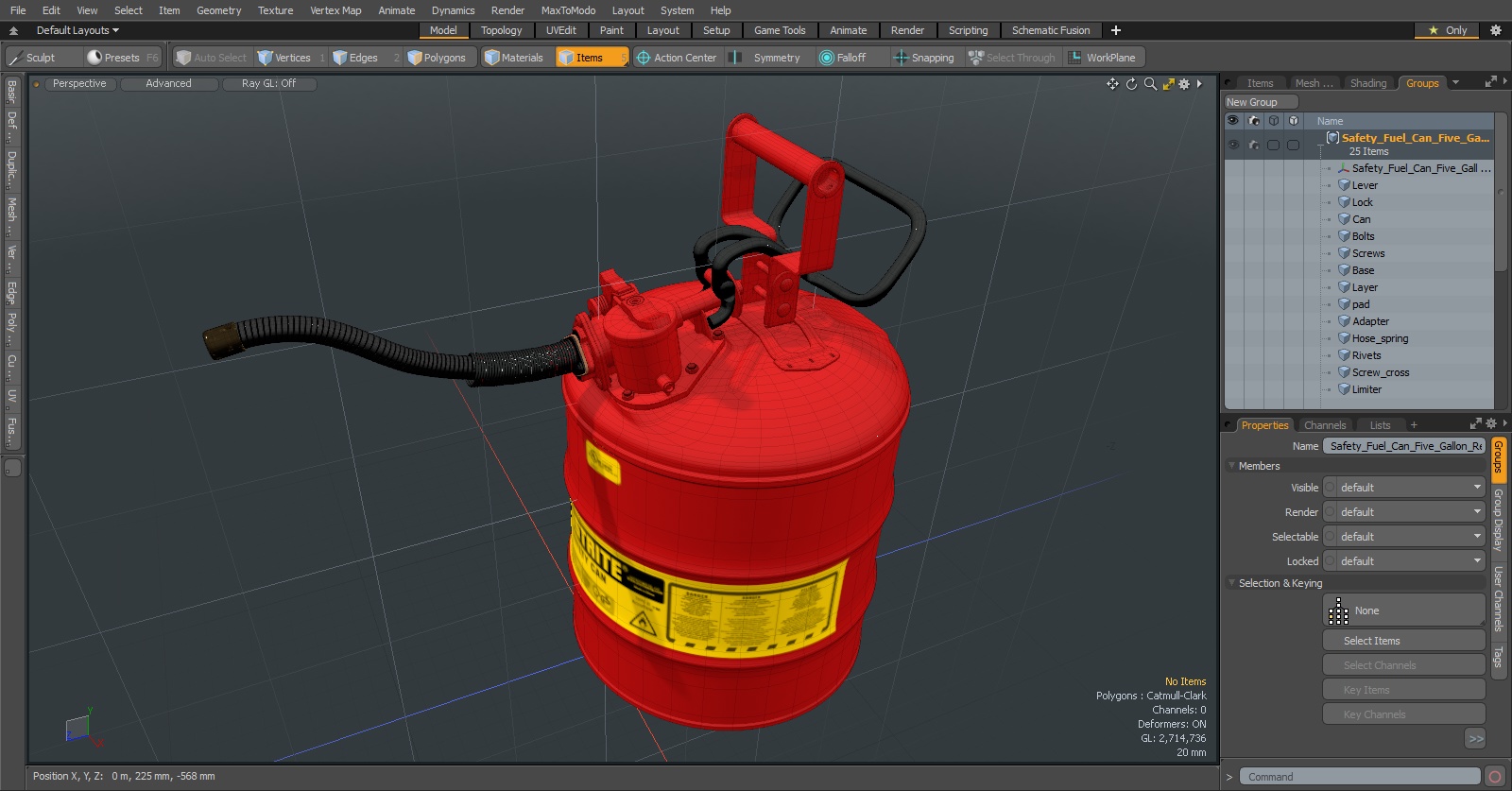Viewport: 1512px width, 791px height.
Task: Toggle Select Through option
Action: coord(1012,58)
